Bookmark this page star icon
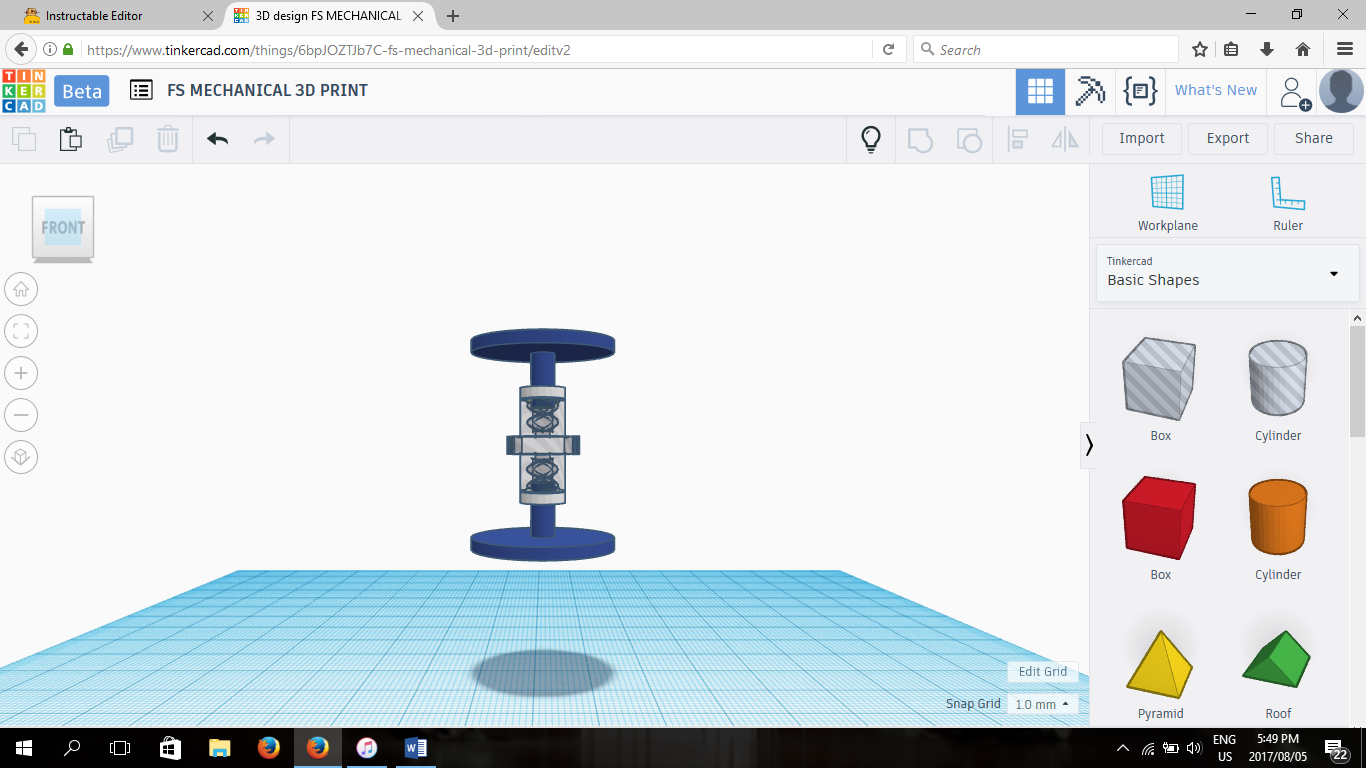The height and width of the screenshot is (768, 1366). pyautogui.click(x=1200, y=49)
